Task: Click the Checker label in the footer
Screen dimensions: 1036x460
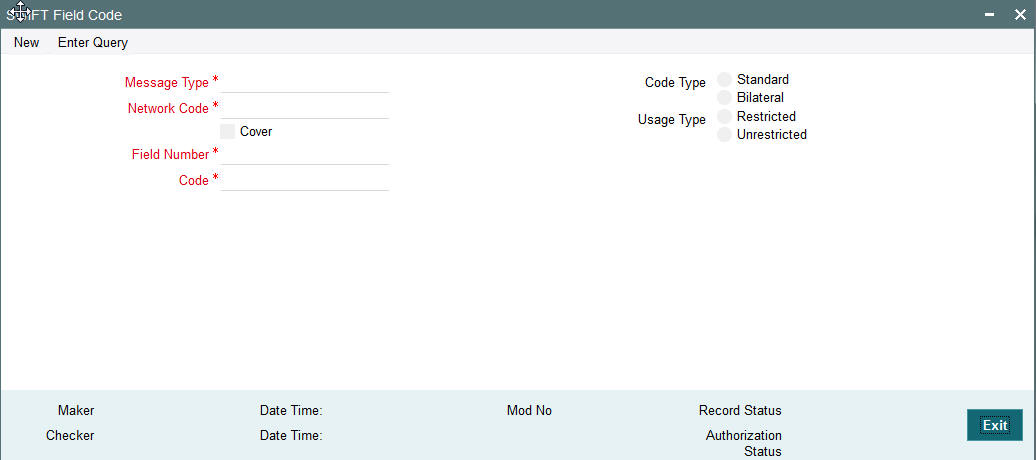Action: pos(70,436)
